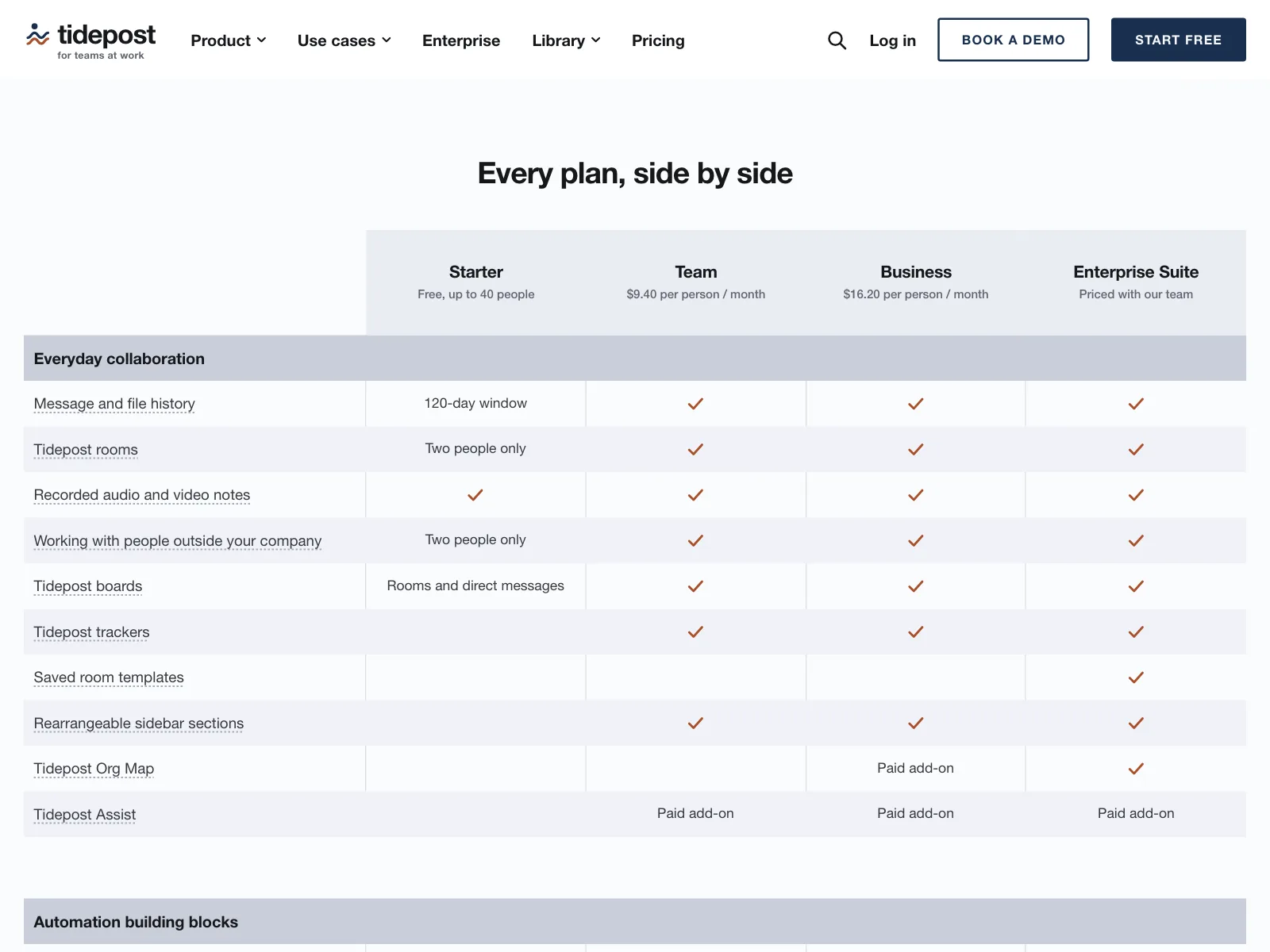
Task: Click the 'Every plan, side by side' heading
Action: pyautogui.click(x=635, y=174)
